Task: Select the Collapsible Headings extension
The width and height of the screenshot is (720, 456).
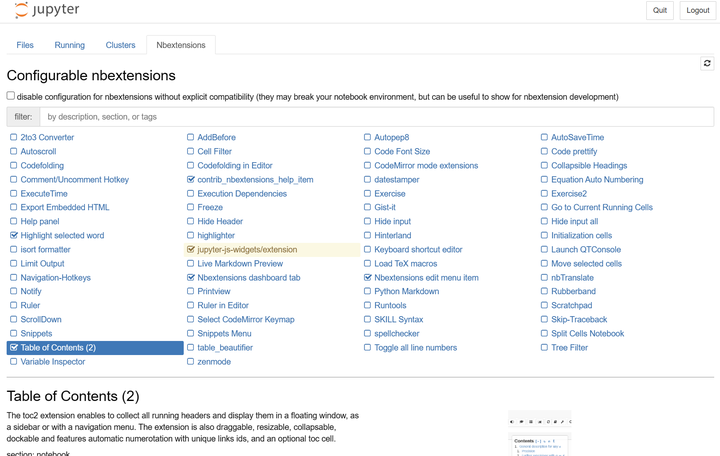Action: click(589, 166)
